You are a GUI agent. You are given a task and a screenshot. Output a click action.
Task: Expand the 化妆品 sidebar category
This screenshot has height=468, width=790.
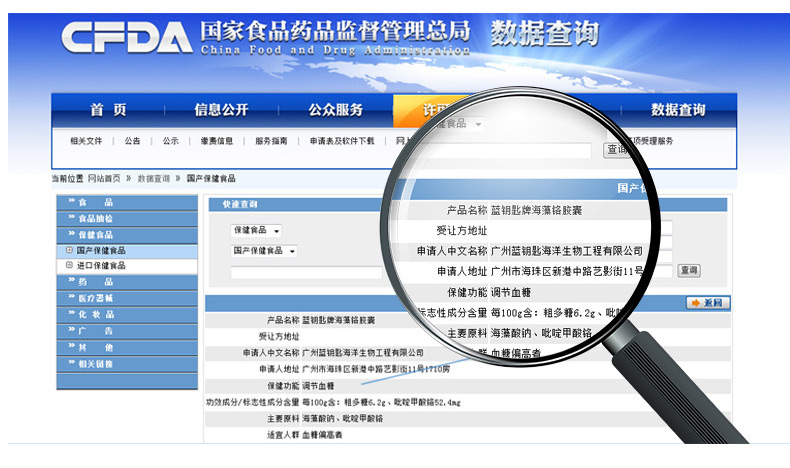click(x=127, y=314)
